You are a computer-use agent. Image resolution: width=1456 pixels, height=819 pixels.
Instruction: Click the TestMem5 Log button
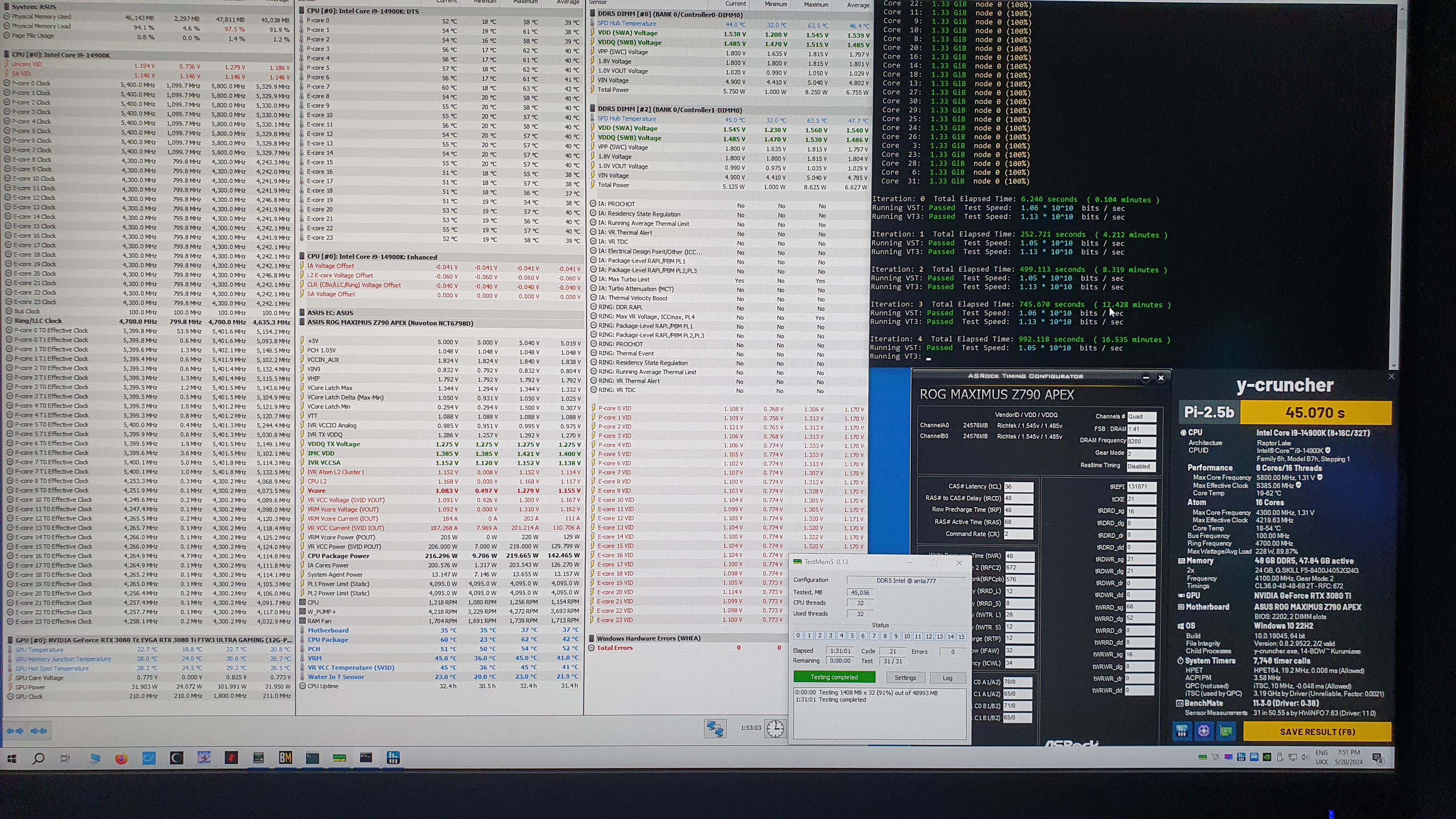point(947,678)
